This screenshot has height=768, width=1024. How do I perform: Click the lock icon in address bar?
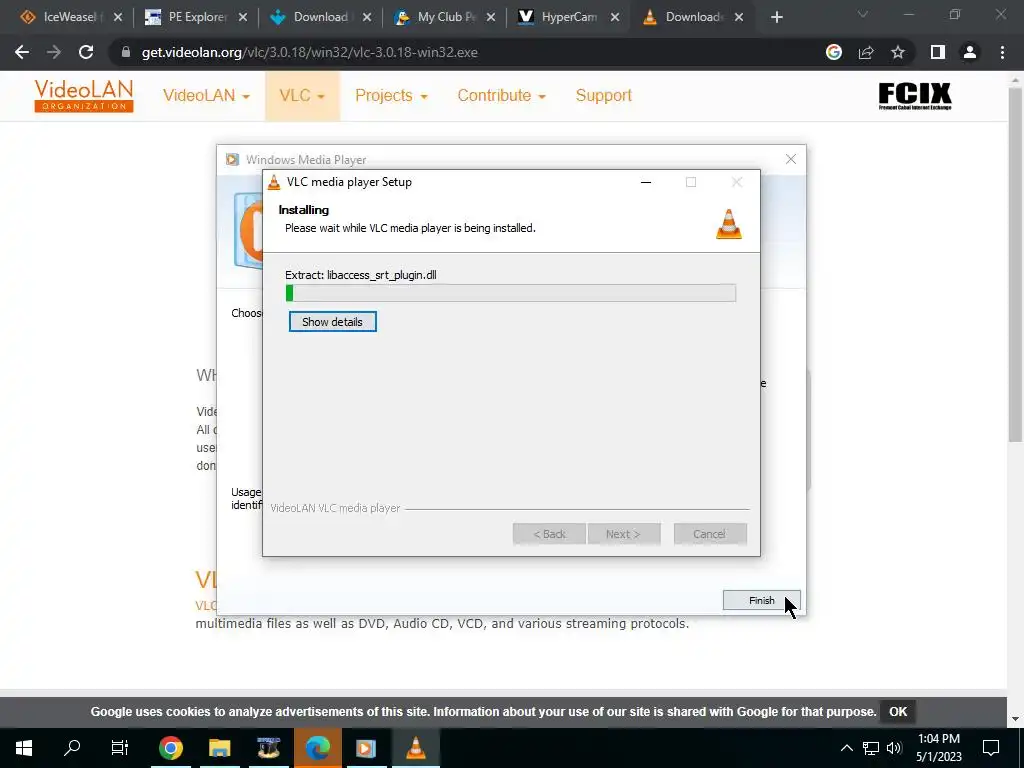coord(125,52)
